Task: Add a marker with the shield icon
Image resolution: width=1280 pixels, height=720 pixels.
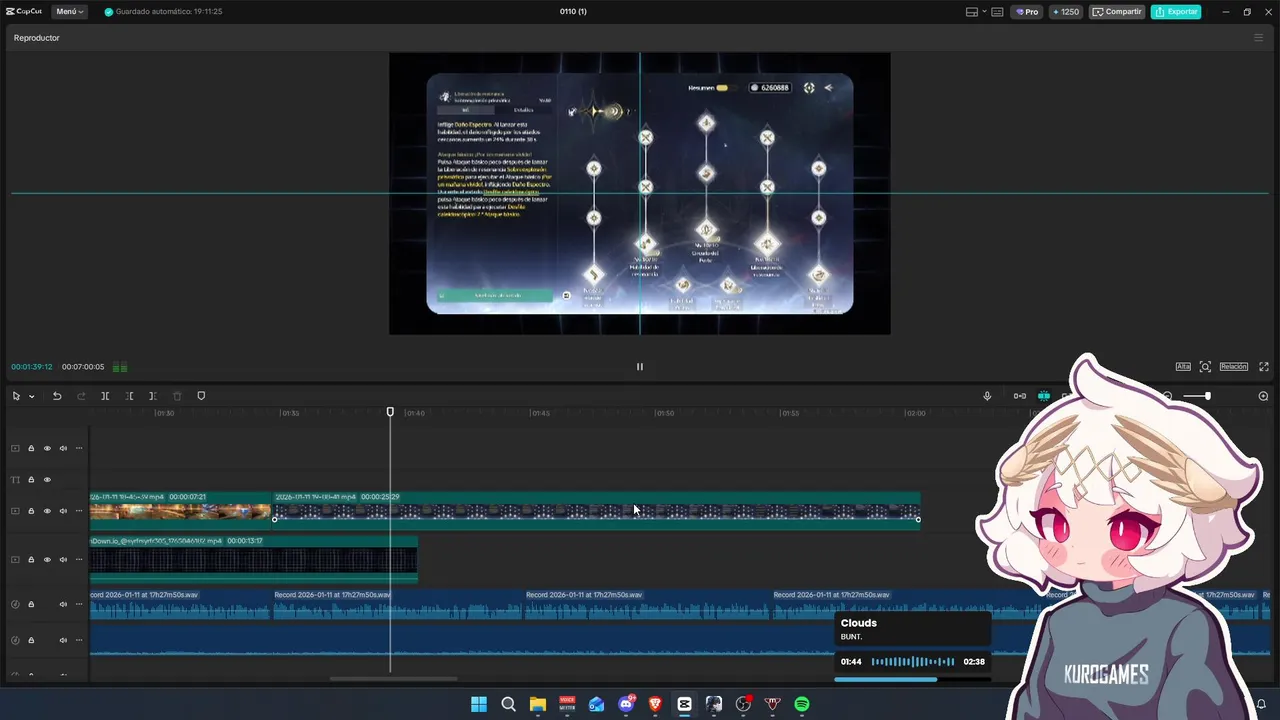Action: [x=201, y=396]
